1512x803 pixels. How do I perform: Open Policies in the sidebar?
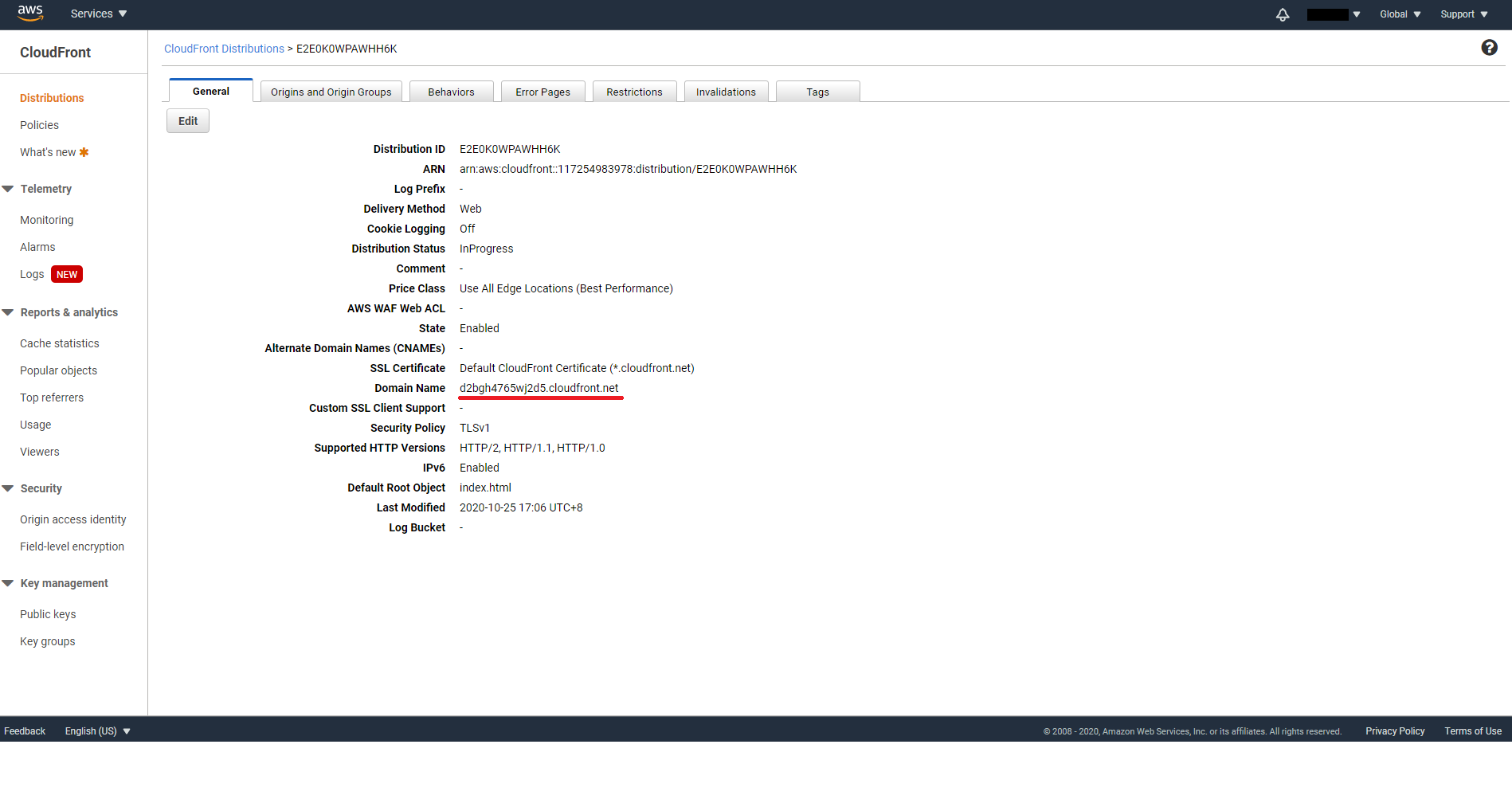tap(39, 125)
